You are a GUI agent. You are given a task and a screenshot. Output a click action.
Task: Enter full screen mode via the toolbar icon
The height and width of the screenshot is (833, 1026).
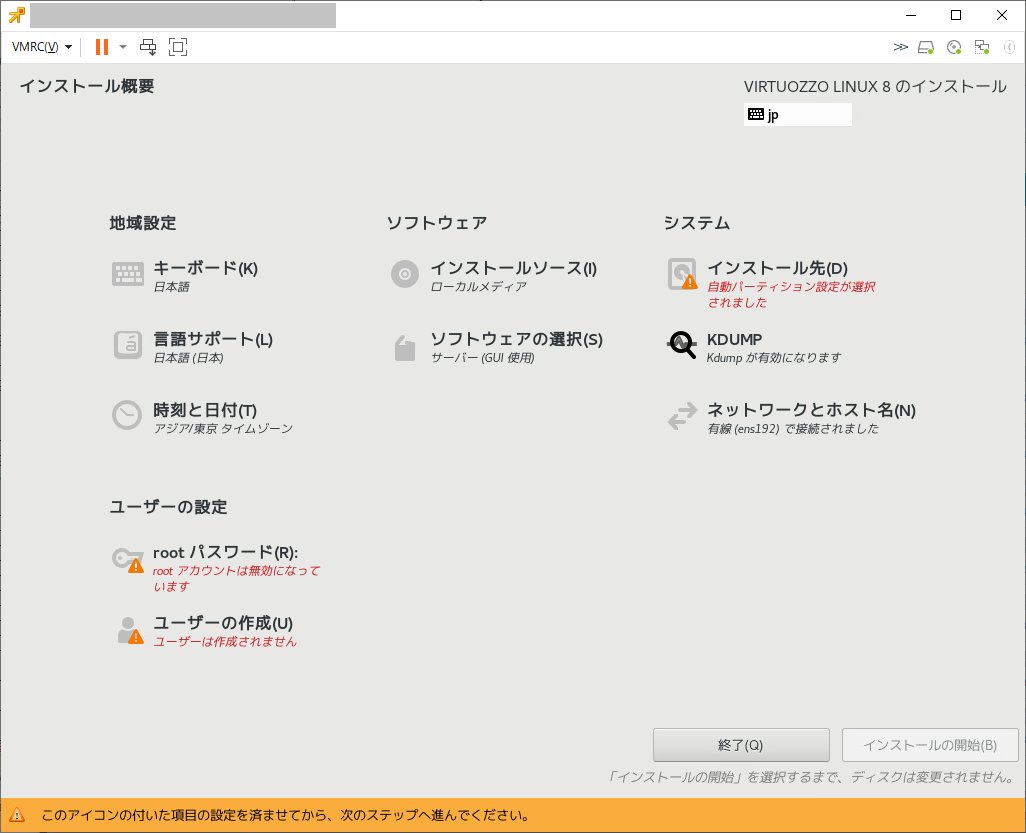coord(178,46)
